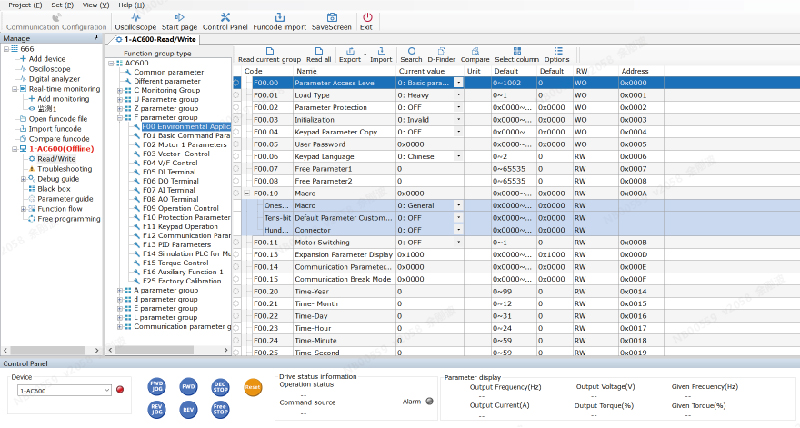This screenshot has width=800, height=428.
Task: Select radio button for F00.01 Load Type row
Action: [x=237, y=95]
